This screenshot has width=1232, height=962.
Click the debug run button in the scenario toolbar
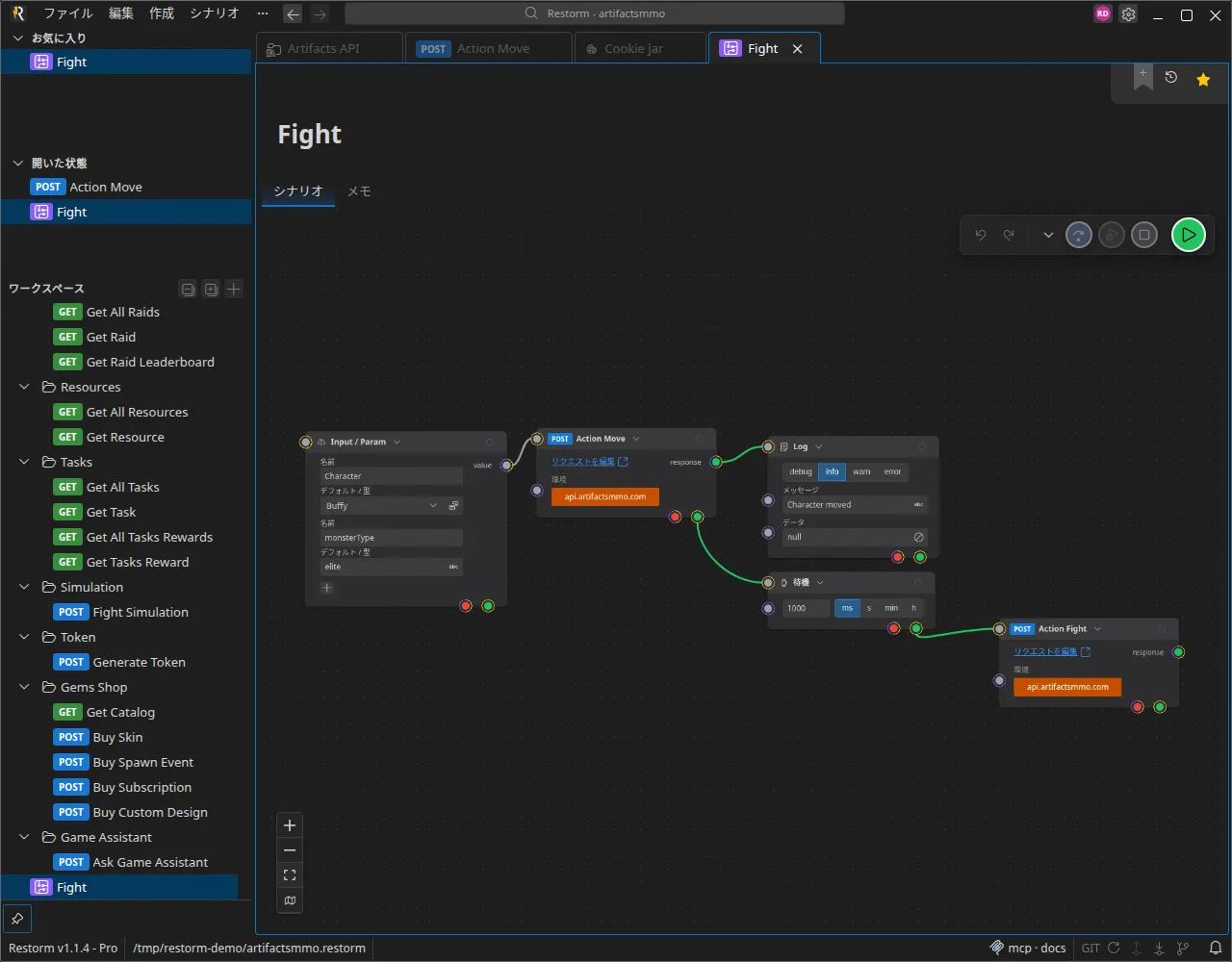coord(1112,235)
